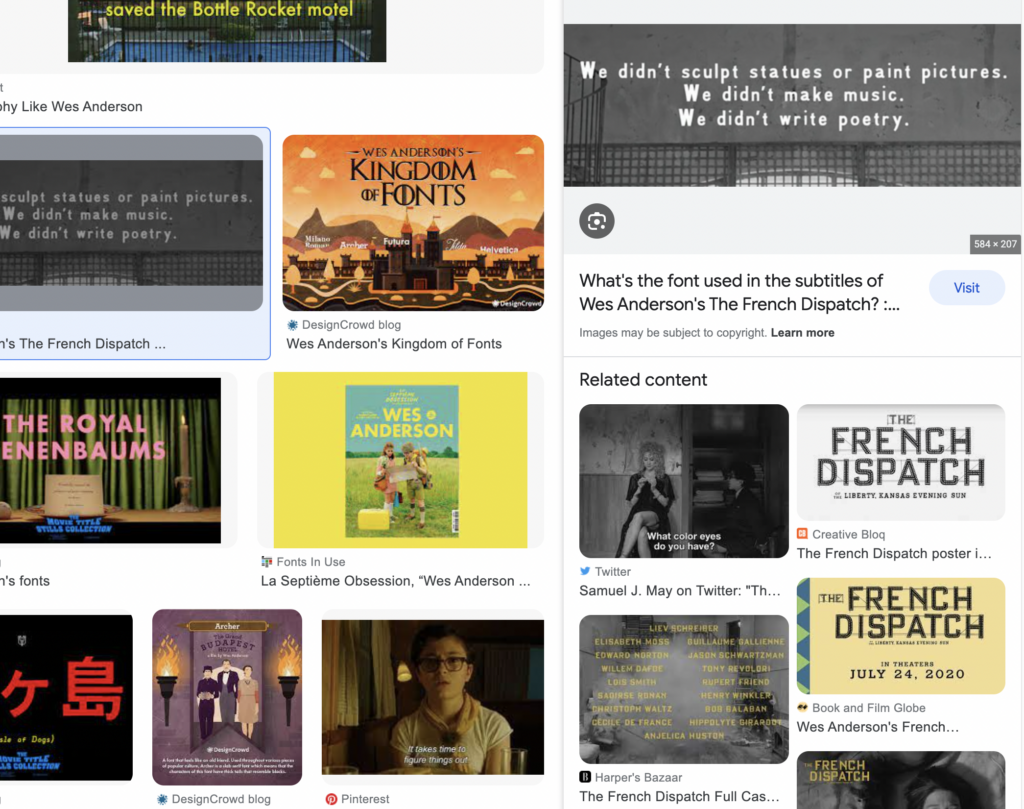Open The Royal Tenenbaums title image
This screenshot has height=809, width=1024.
tap(110, 460)
